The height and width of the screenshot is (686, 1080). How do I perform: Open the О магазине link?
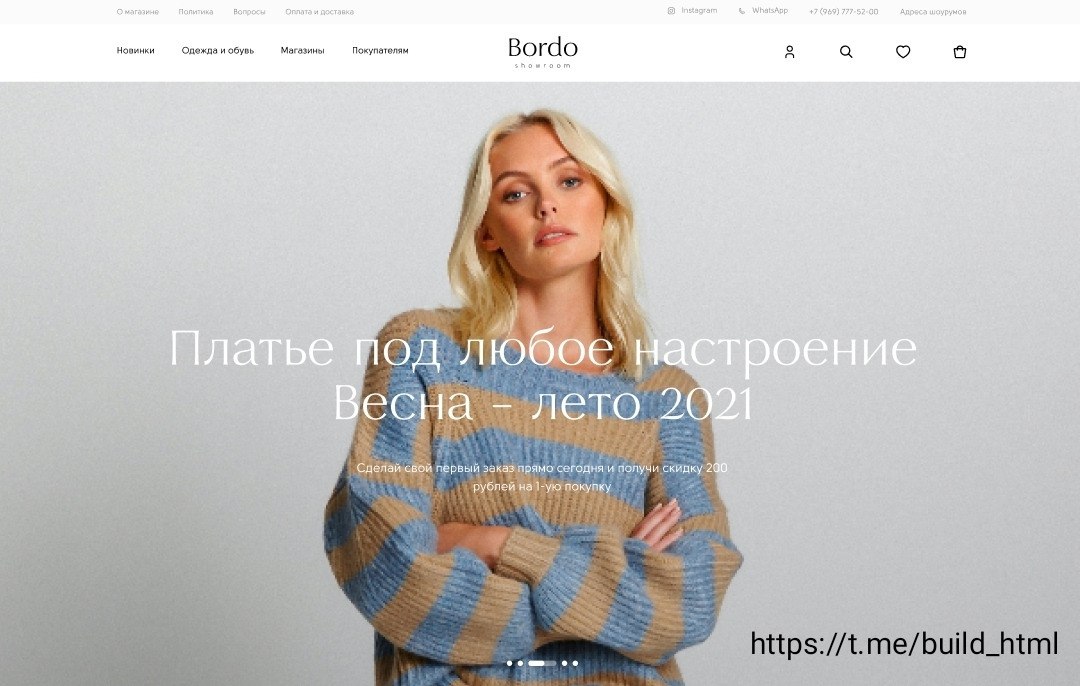tap(138, 12)
